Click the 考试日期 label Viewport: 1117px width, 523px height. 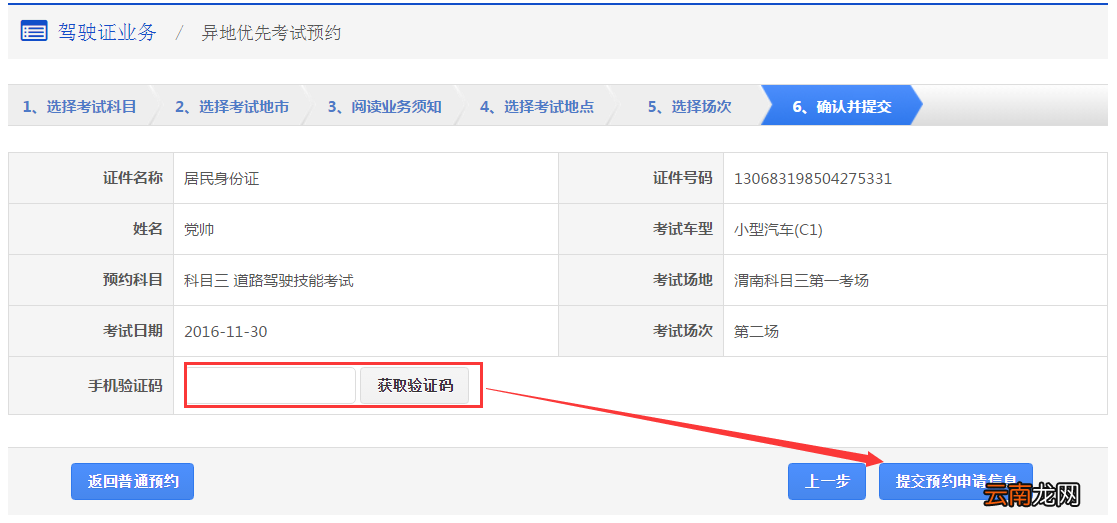[133, 331]
